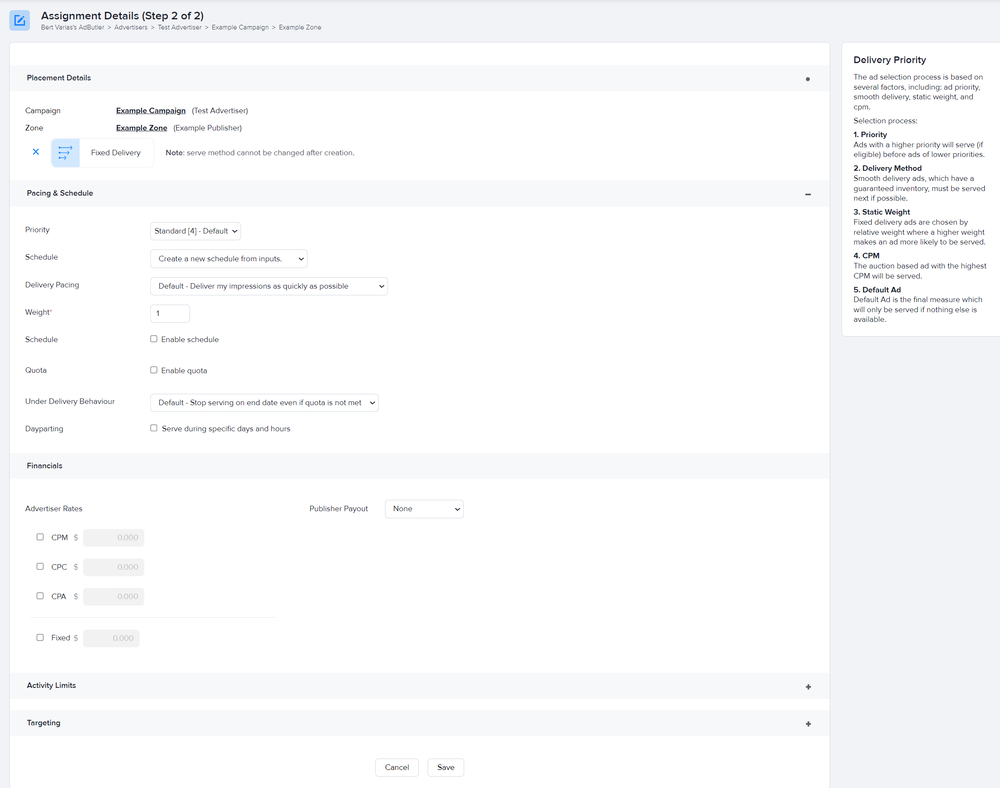This screenshot has height=788, width=1000.
Task: Click the Delivery Priority help heading
Action: (x=890, y=60)
